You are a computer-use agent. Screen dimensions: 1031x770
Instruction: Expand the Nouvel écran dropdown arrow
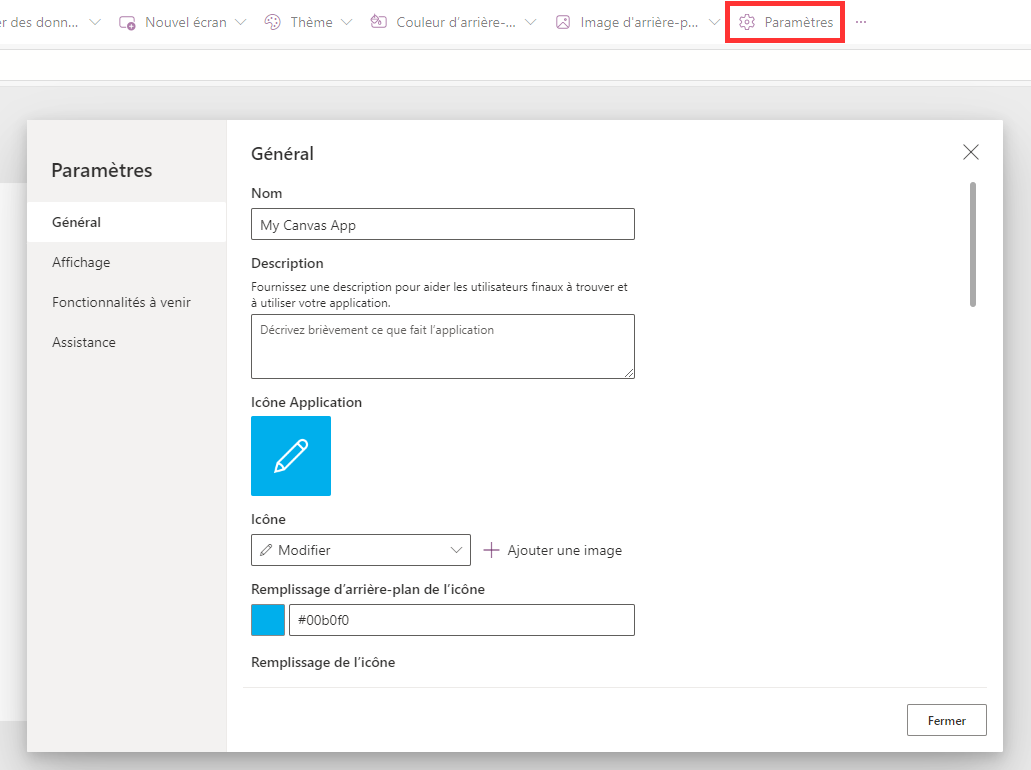241,22
